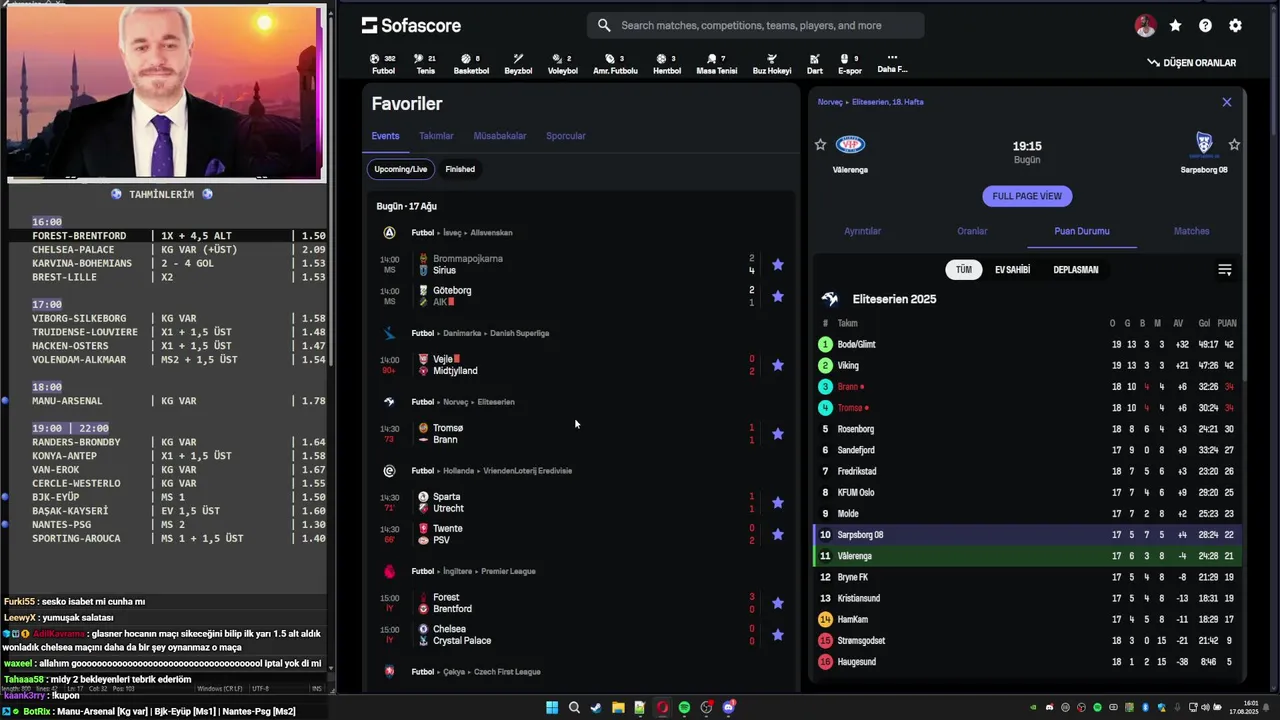Switch to the Events tab
The height and width of the screenshot is (720, 1280).
[x=385, y=136]
